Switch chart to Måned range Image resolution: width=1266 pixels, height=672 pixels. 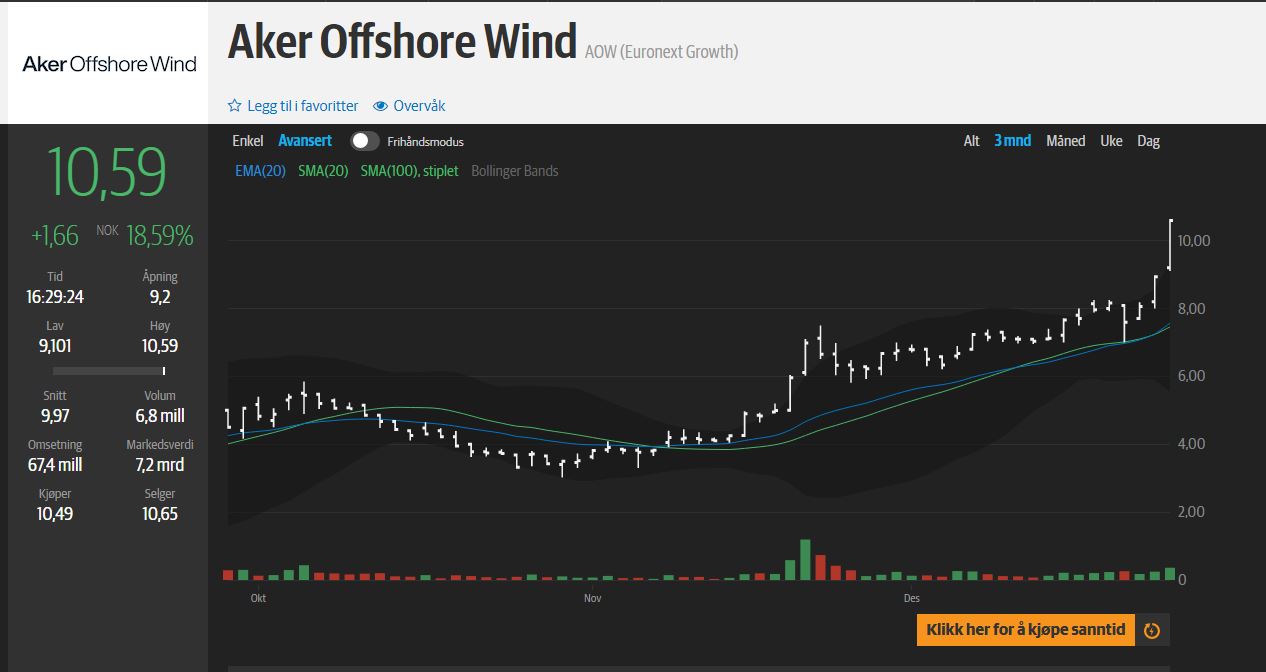[x=1065, y=141]
